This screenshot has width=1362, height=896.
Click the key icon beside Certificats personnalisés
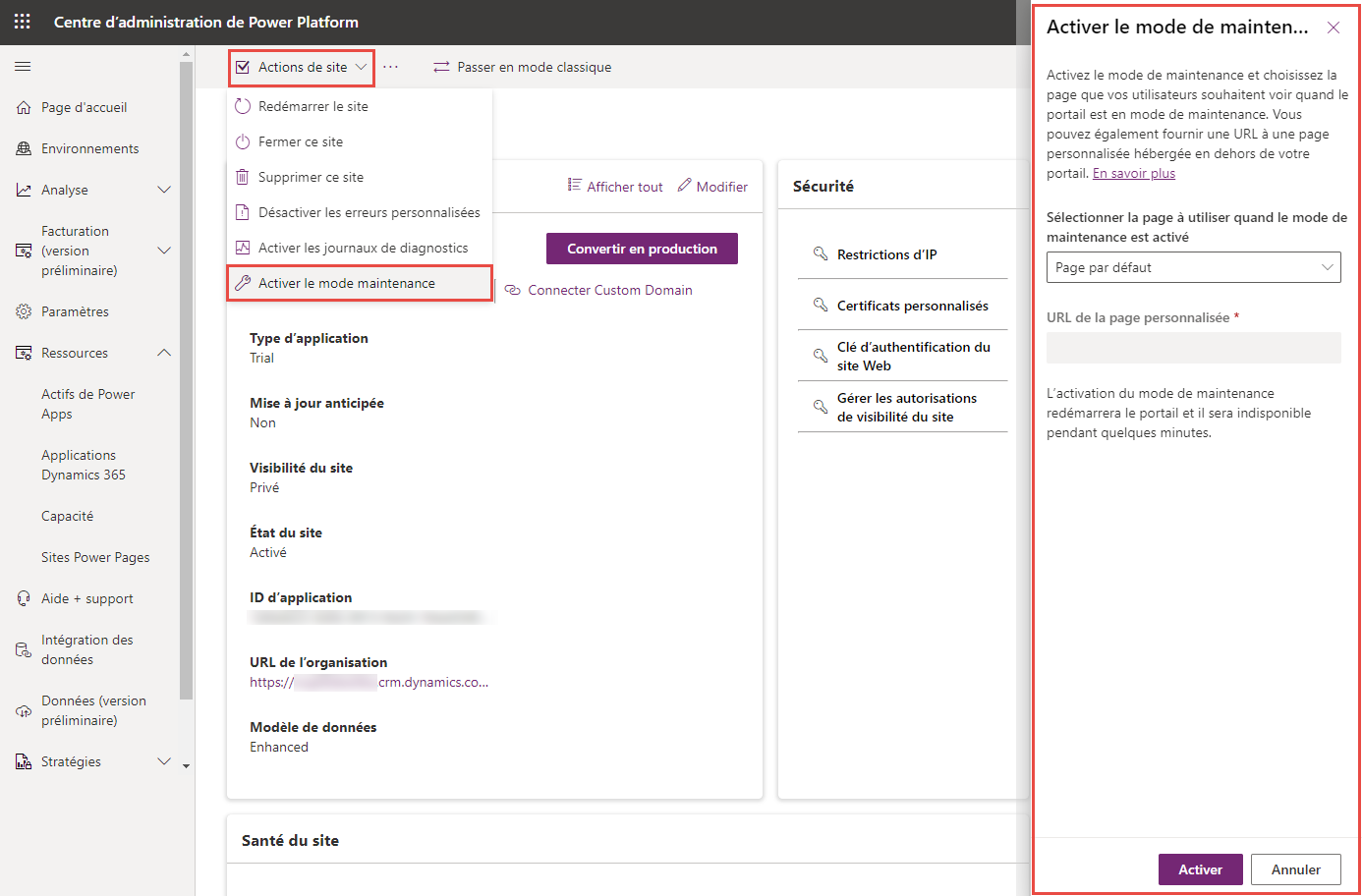[821, 305]
